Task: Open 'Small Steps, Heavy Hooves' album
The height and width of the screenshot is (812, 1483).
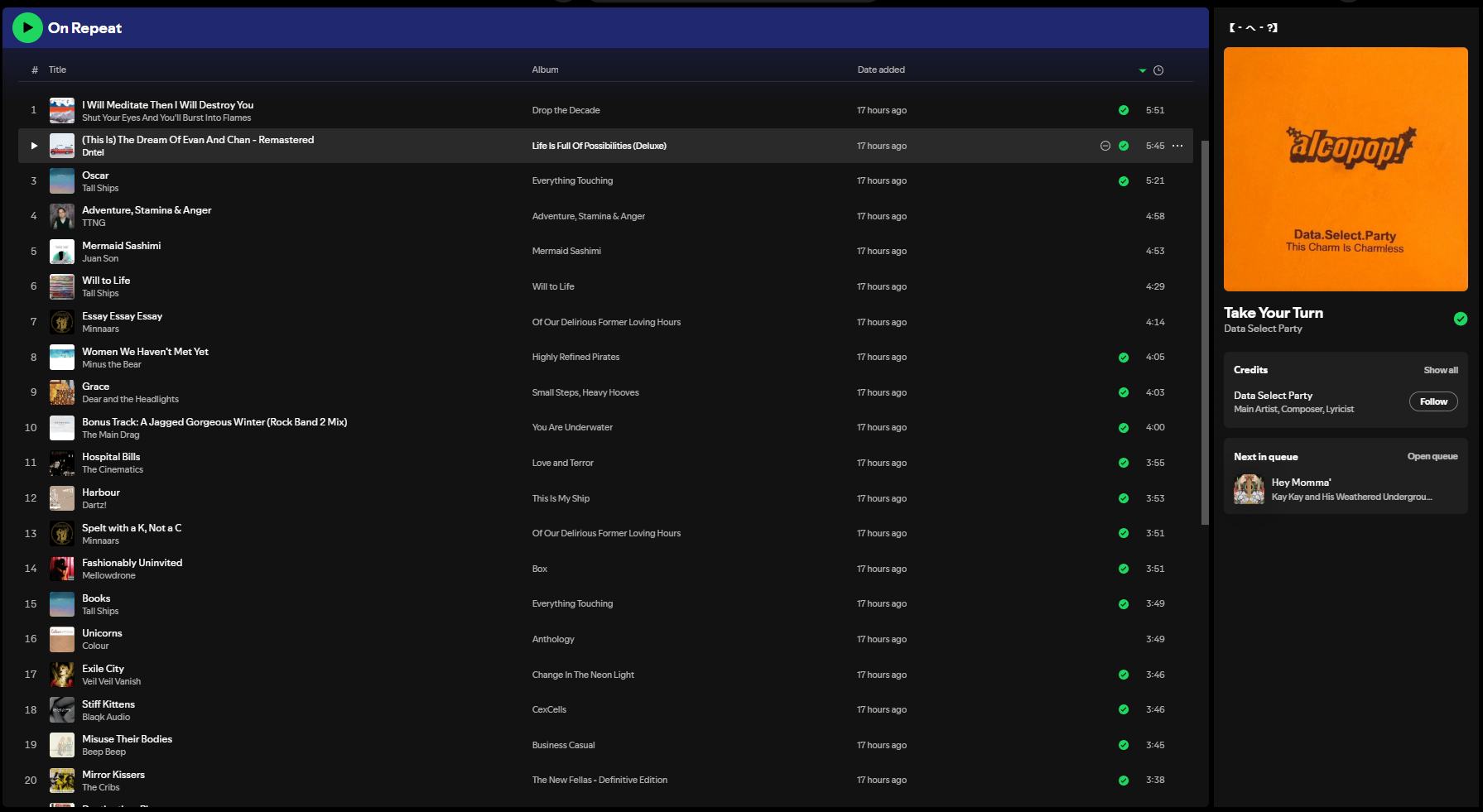Action: [585, 392]
